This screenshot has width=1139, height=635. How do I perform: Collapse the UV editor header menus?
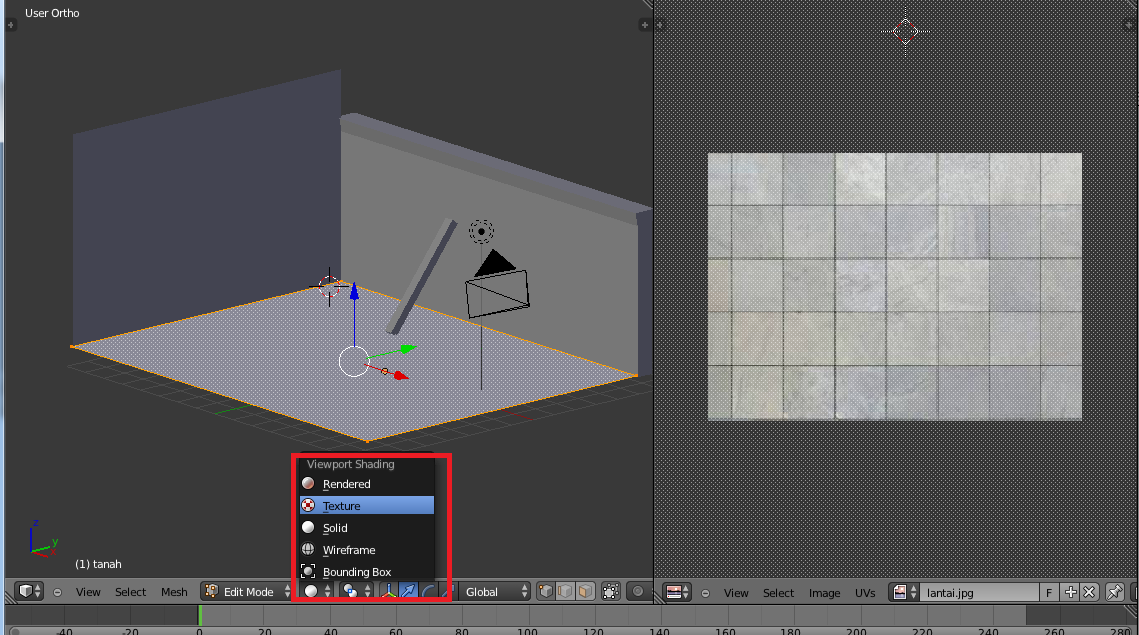pyautogui.click(x=705, y=593)
